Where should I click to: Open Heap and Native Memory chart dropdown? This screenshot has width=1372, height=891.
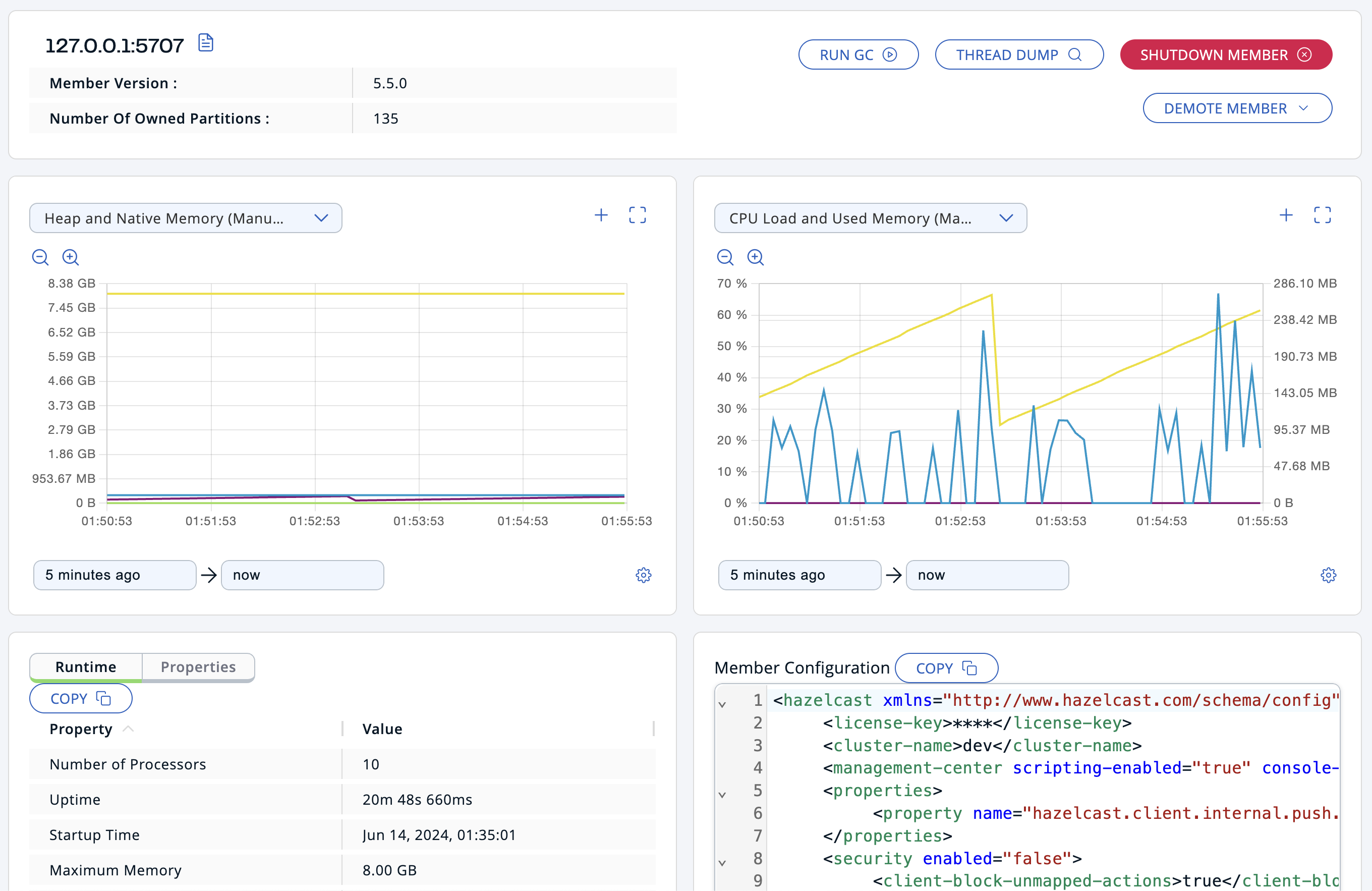coord(186,218)
